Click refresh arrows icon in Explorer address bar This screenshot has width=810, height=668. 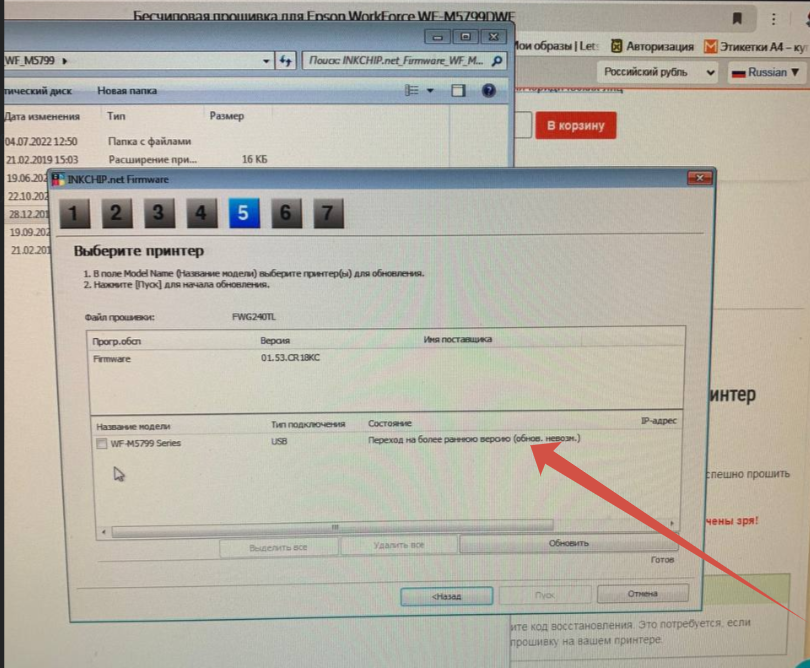[285, 61]
